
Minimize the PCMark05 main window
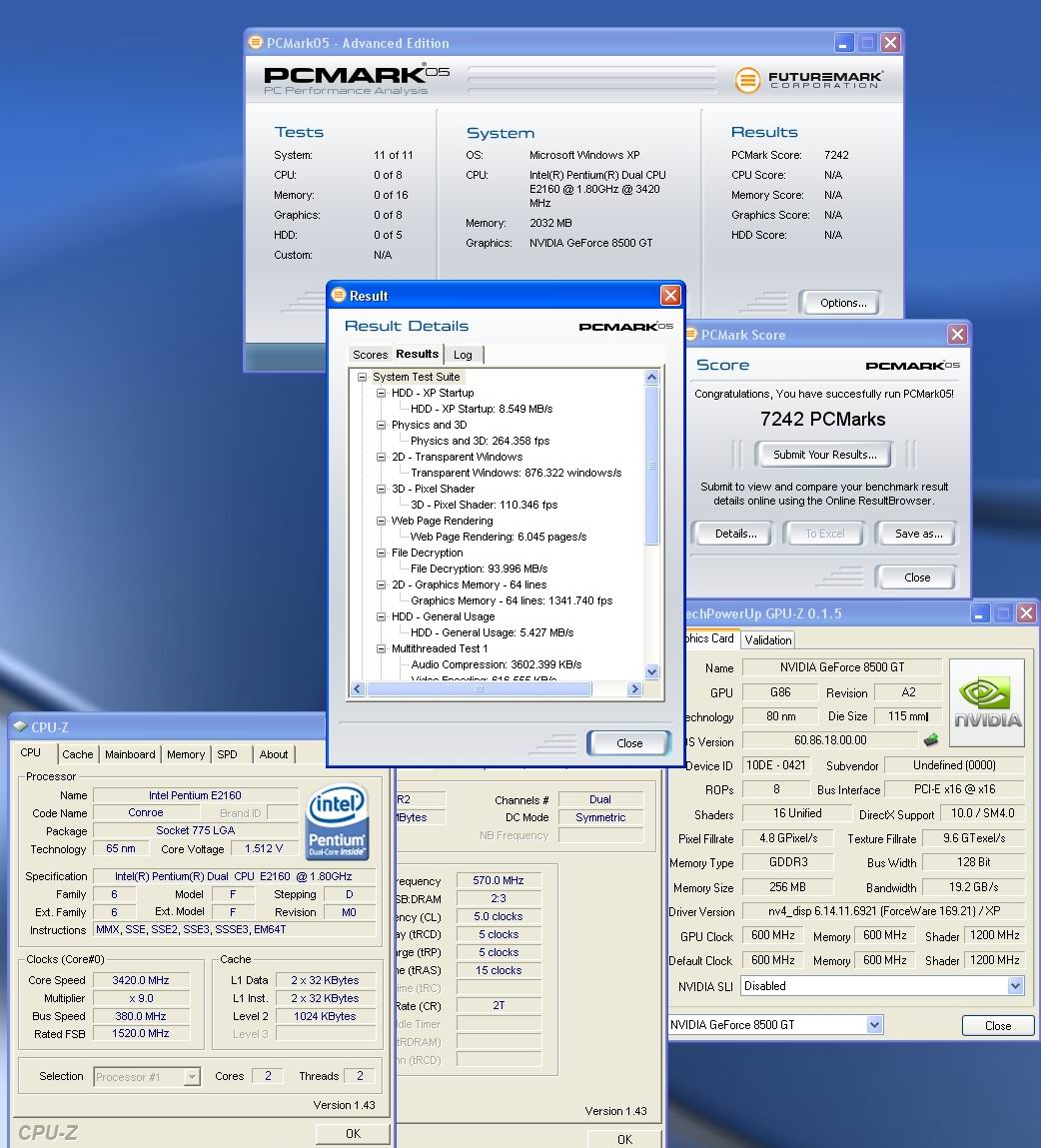(843, 43)
